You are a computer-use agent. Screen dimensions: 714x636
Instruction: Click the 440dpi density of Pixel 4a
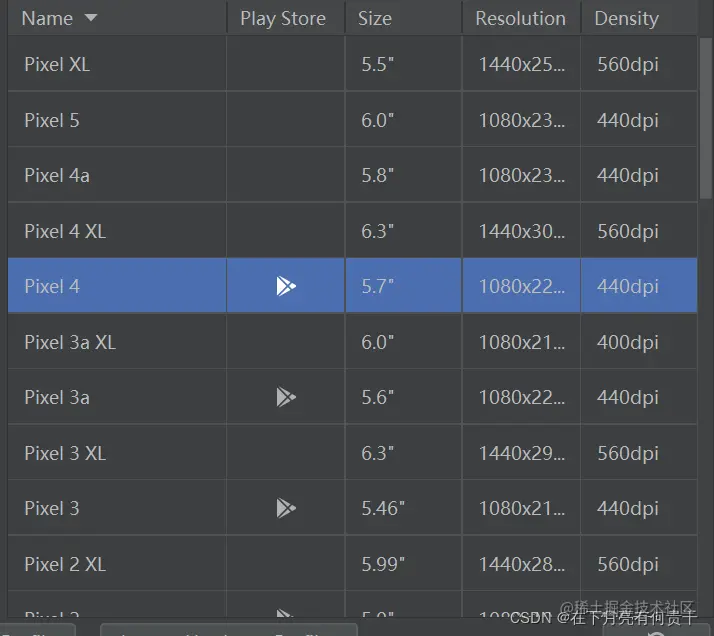(x=639, y=175)
